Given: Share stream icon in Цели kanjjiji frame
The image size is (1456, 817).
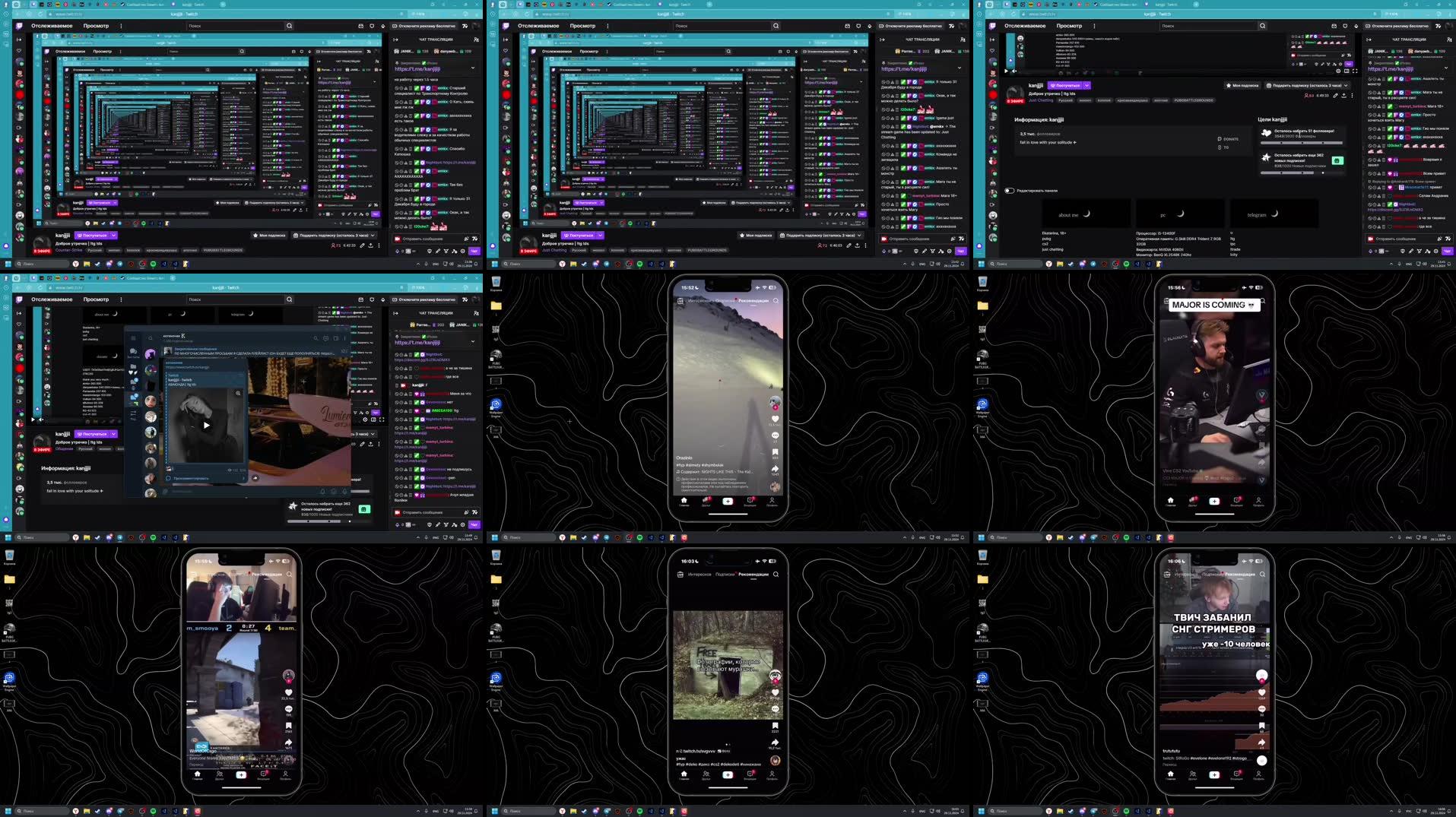Looking at the screenshot, I should [1343, 96].
